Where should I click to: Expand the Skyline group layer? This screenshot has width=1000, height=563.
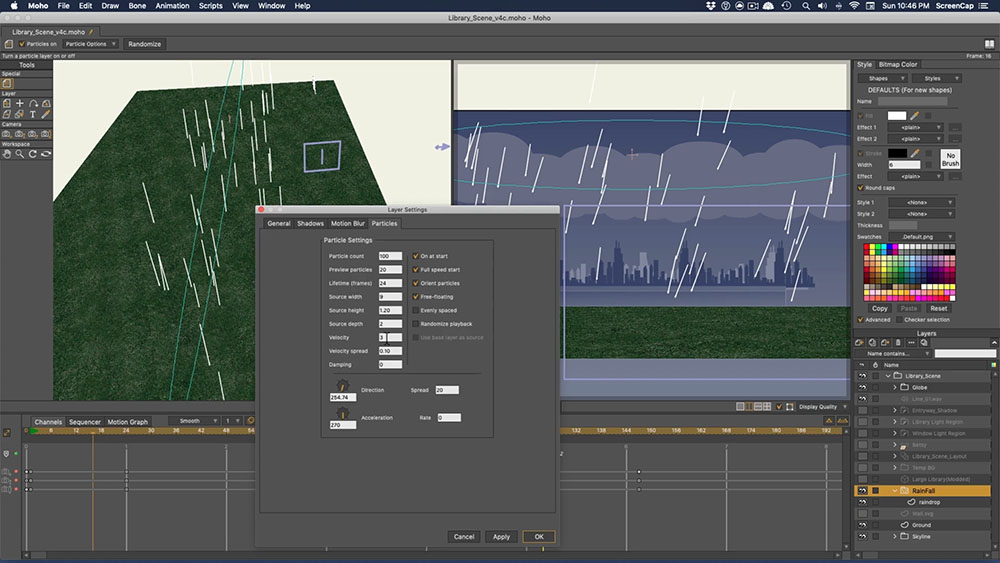point(894,536)
